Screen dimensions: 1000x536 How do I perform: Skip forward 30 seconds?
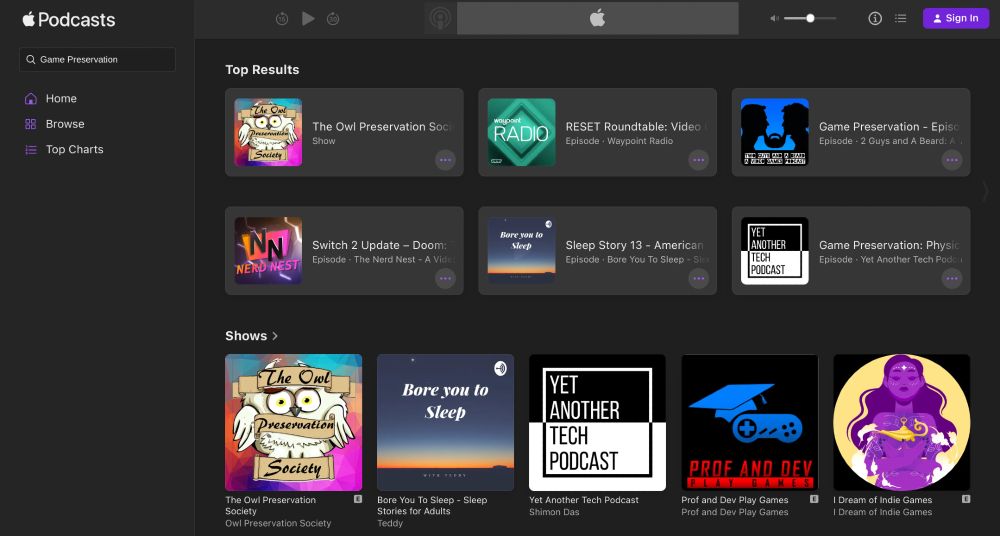point(333,19)
